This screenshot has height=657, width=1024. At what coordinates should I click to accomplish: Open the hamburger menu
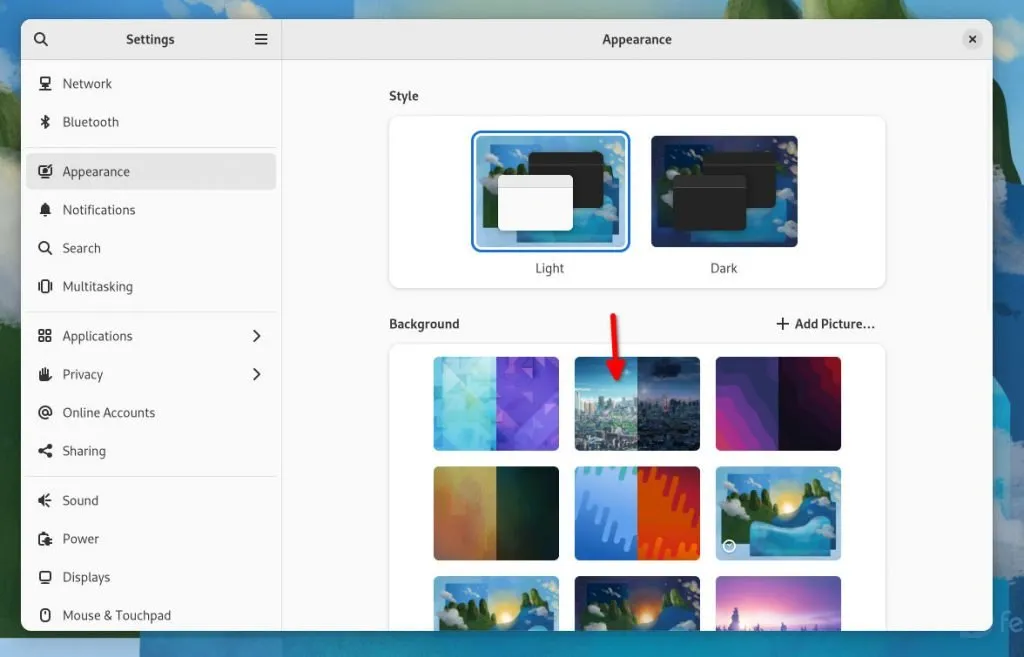(x=261, y=39)
